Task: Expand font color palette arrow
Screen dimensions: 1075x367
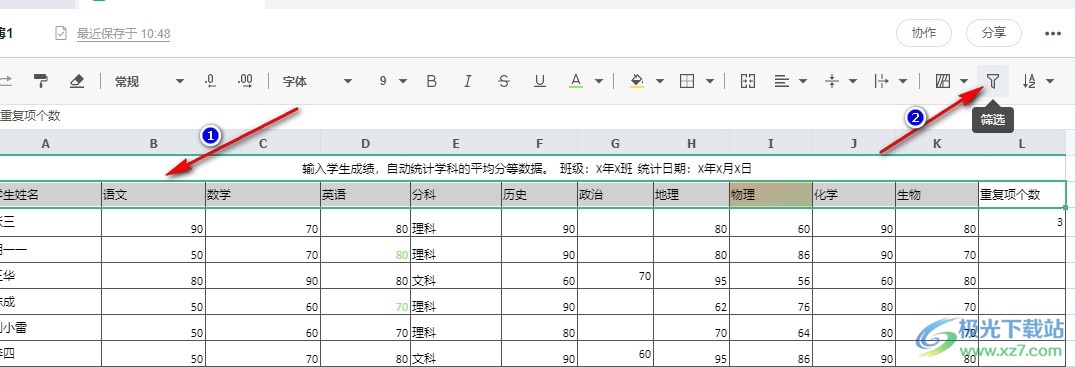Action: point(599,82)
